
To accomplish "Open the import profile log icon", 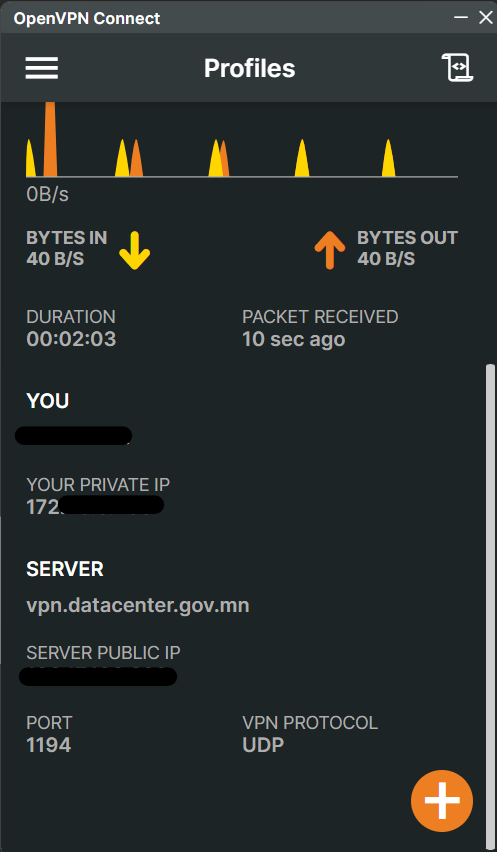I will click(x=457, y=68).
